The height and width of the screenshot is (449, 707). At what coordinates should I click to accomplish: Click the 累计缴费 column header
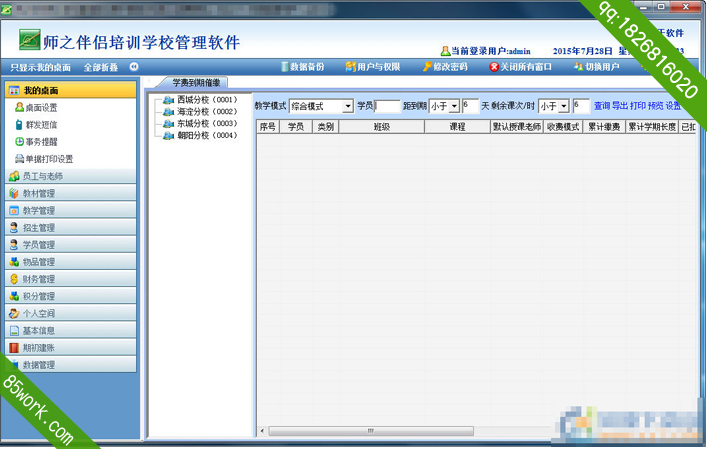click(x=604, y=127)
